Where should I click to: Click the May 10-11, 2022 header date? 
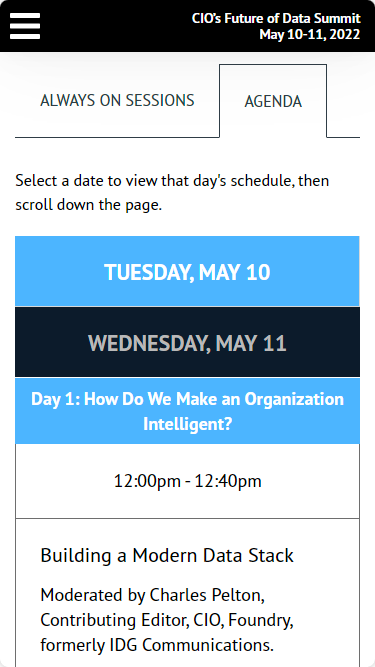310,34
